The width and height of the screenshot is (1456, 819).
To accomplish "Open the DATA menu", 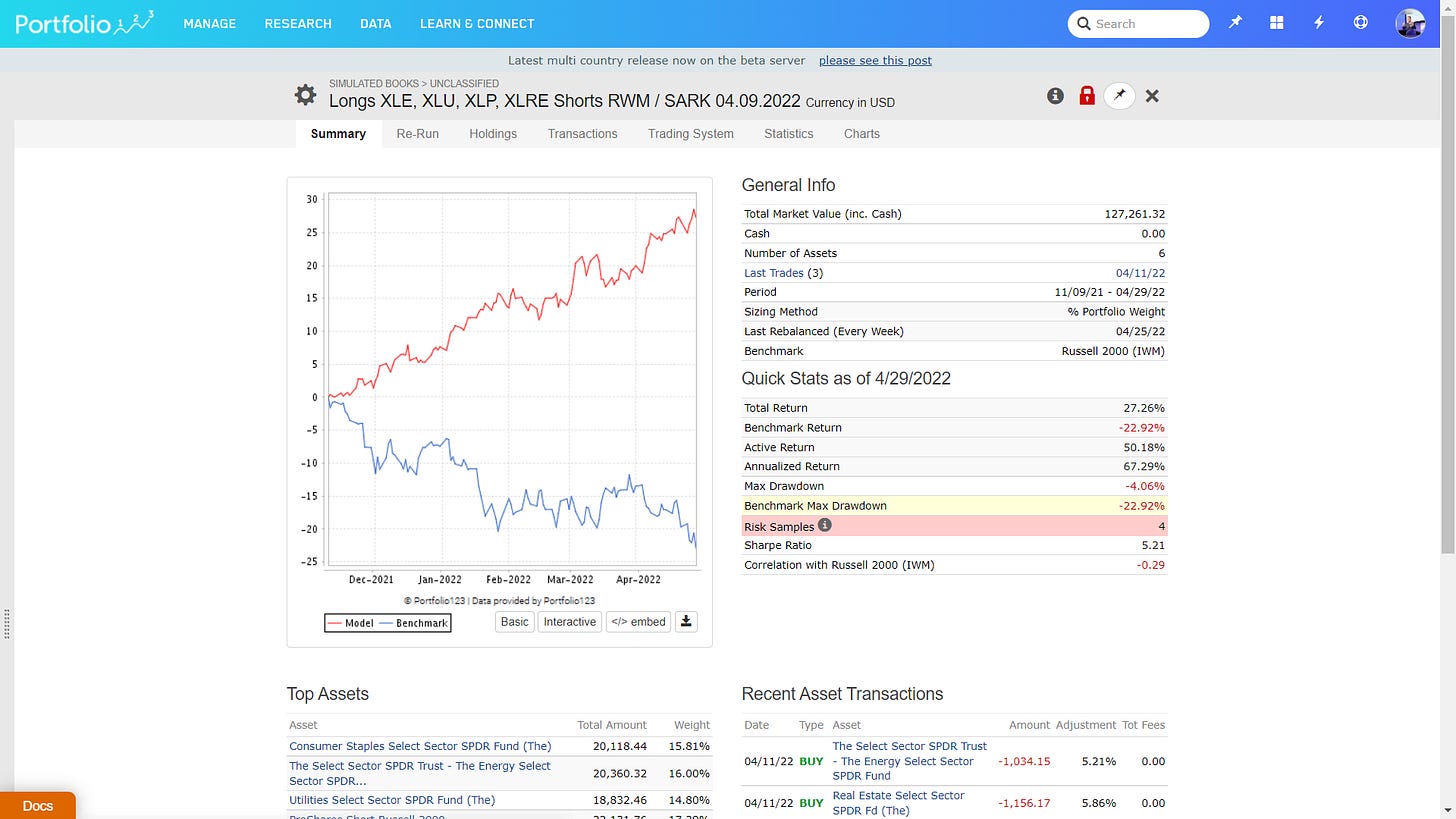I will pos(376,23).
